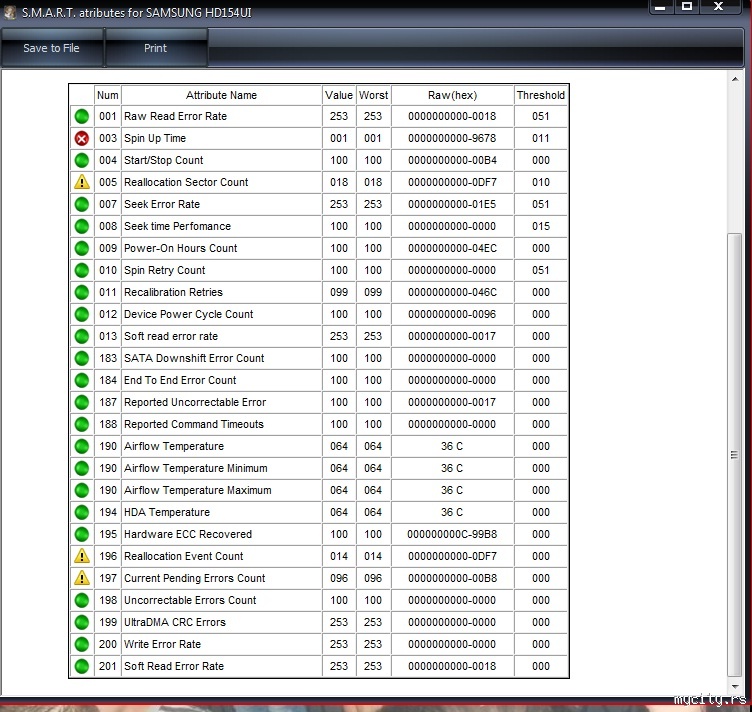This screenshot has height=712, width=752.
Task: Select the Current Pending Errors Count name
Action: pos(195,578)
